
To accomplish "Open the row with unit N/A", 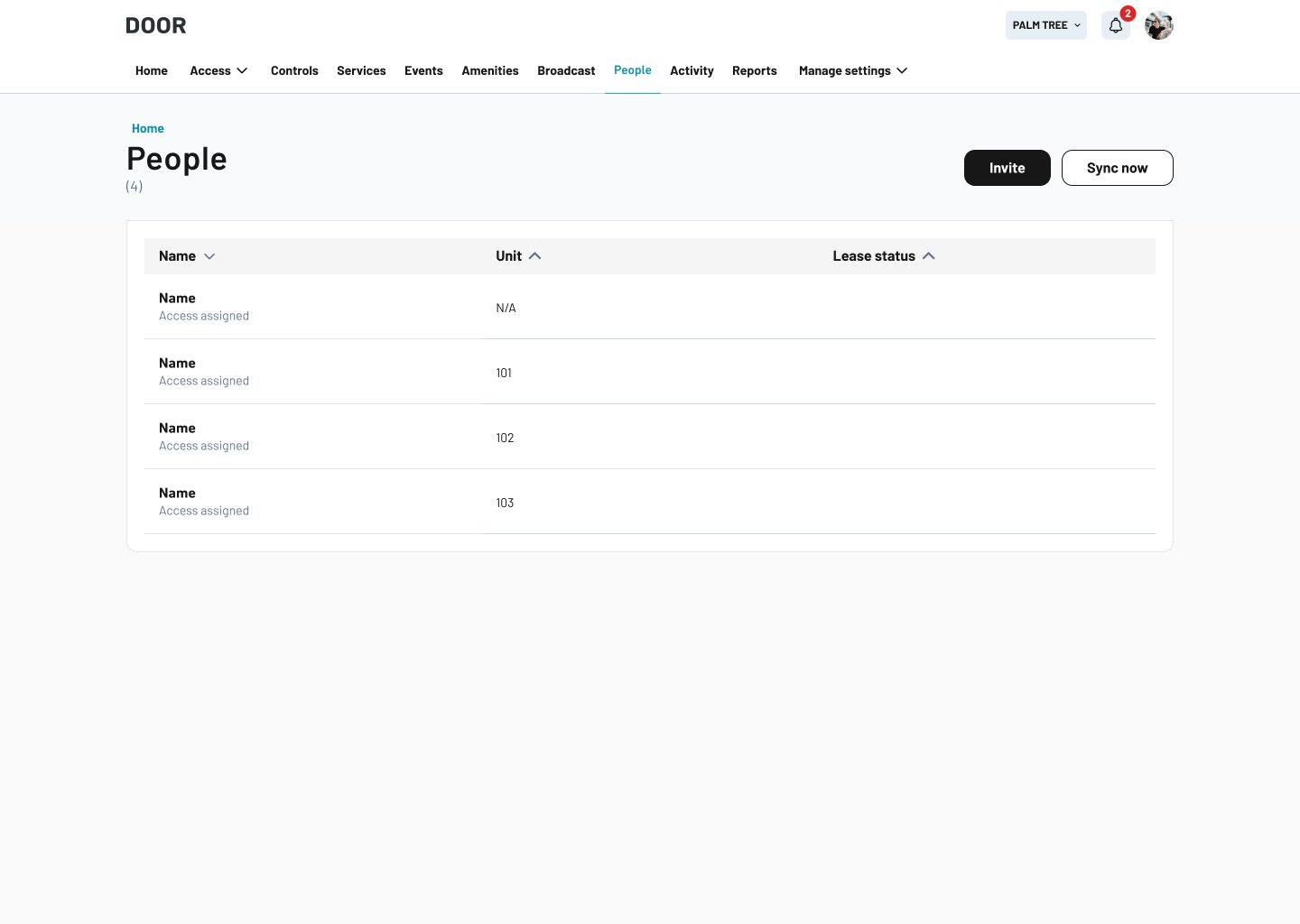I will click(x=650, y=307).
